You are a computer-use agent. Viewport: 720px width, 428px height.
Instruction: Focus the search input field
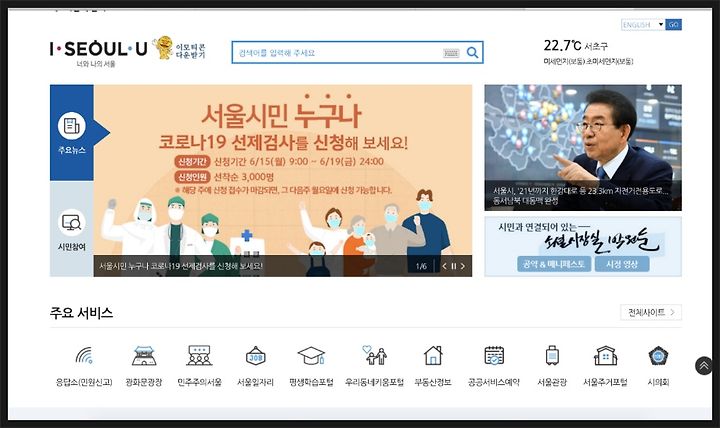coord(338,53)
